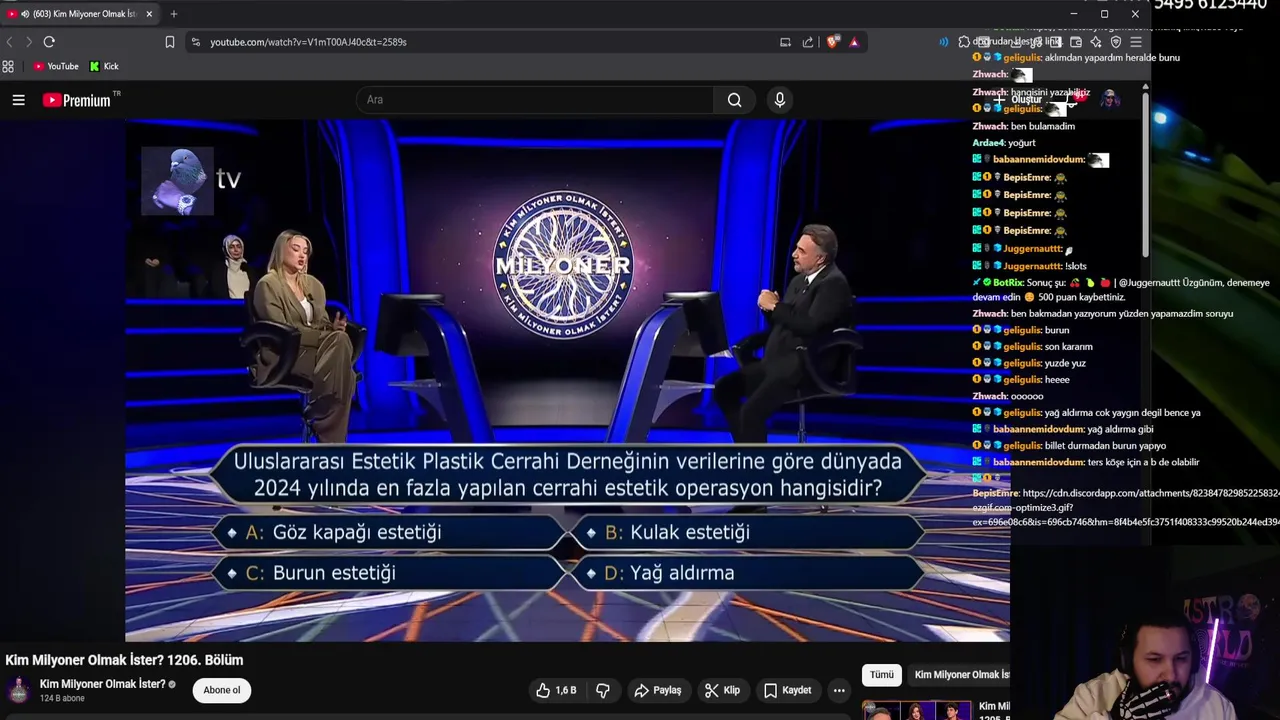Like the video with thumbs up

pyautogui.click(x=555, y=690)
